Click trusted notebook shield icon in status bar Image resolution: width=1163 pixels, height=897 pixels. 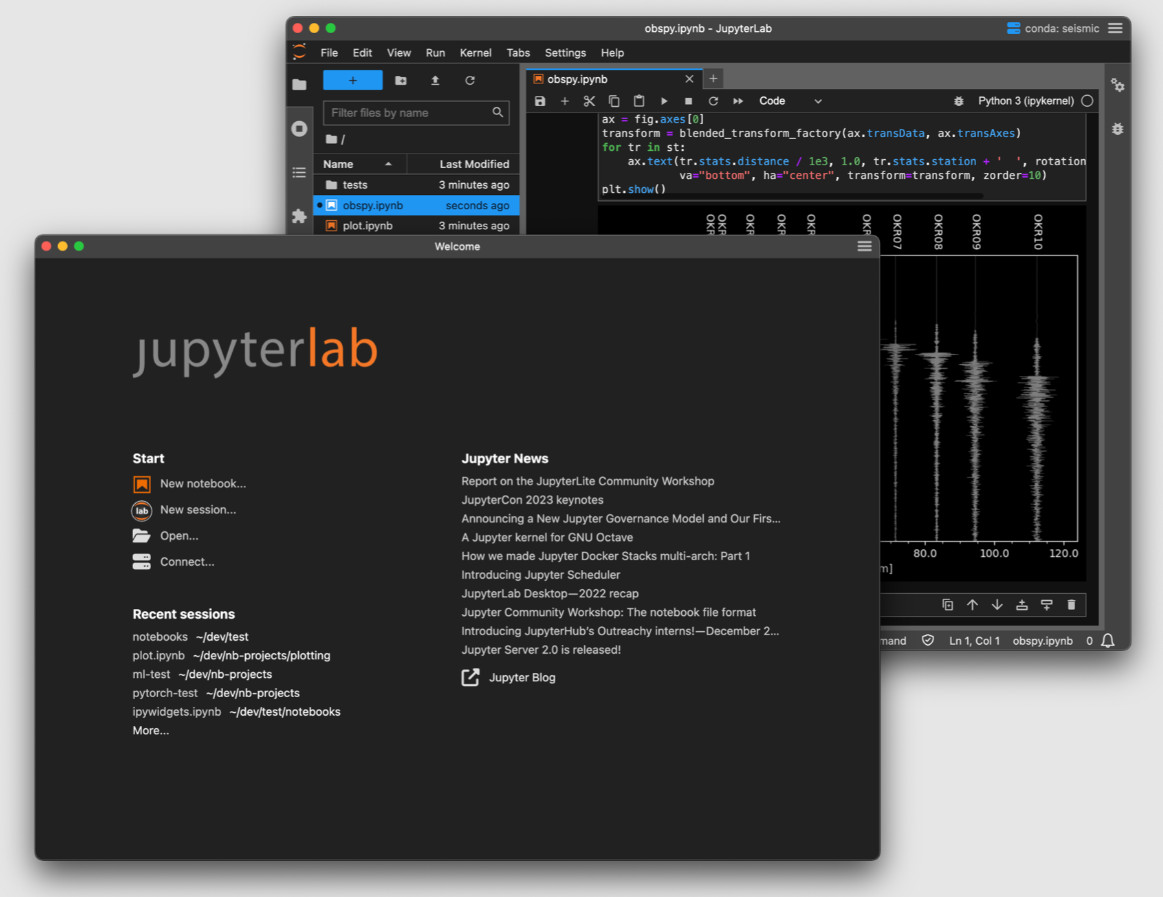coord(928,640)
